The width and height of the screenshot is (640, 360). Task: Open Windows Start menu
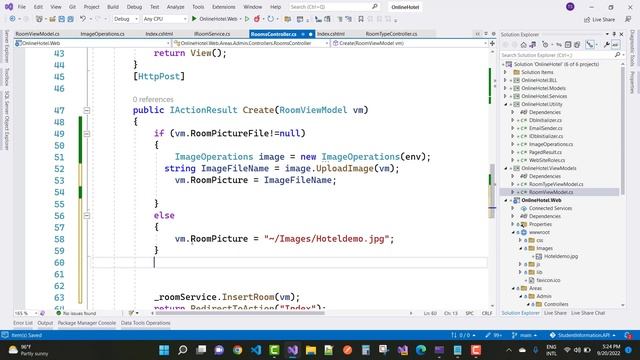click(x=164, y=350)
